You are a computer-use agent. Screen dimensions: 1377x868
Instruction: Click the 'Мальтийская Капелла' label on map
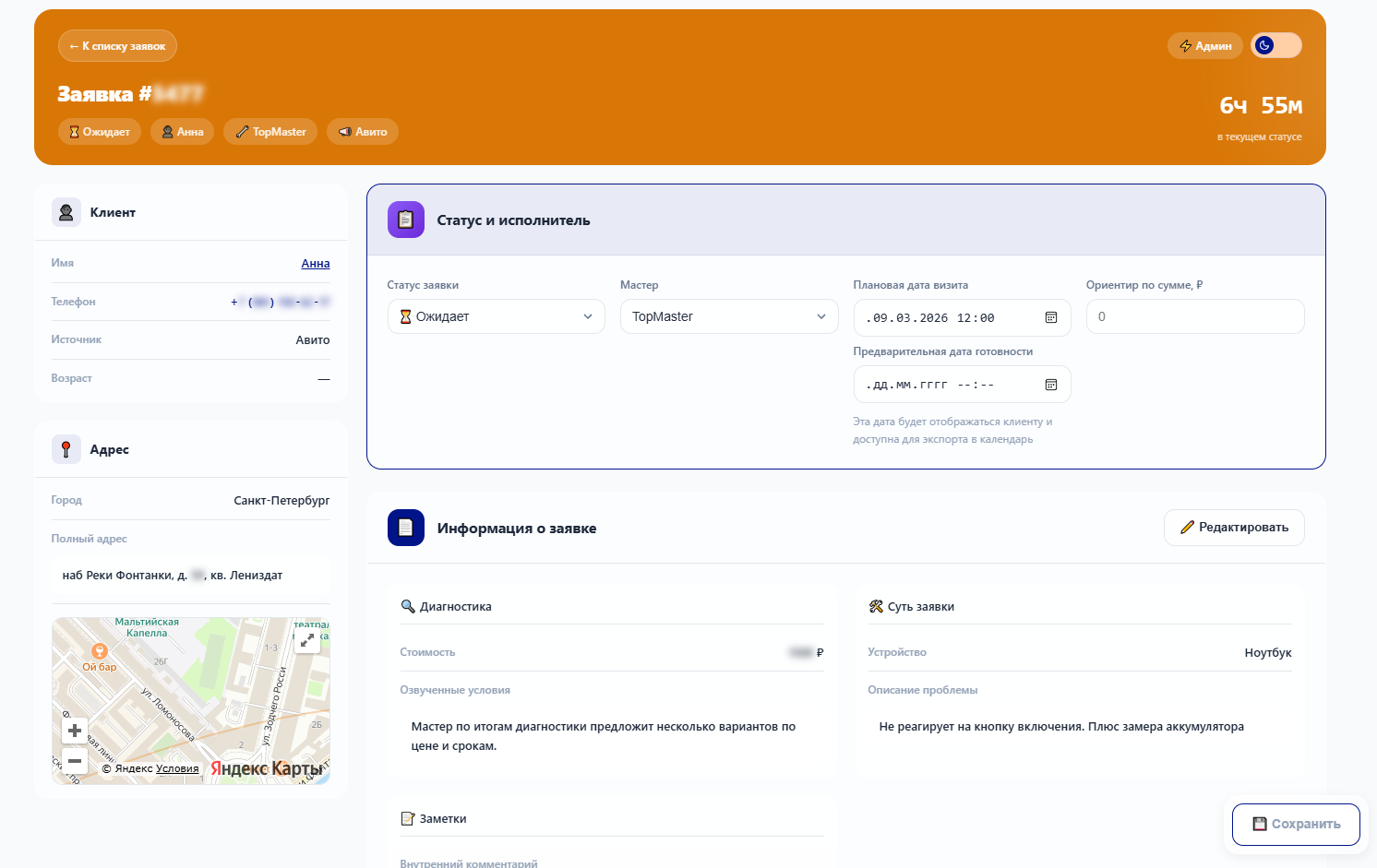[147, 627]
